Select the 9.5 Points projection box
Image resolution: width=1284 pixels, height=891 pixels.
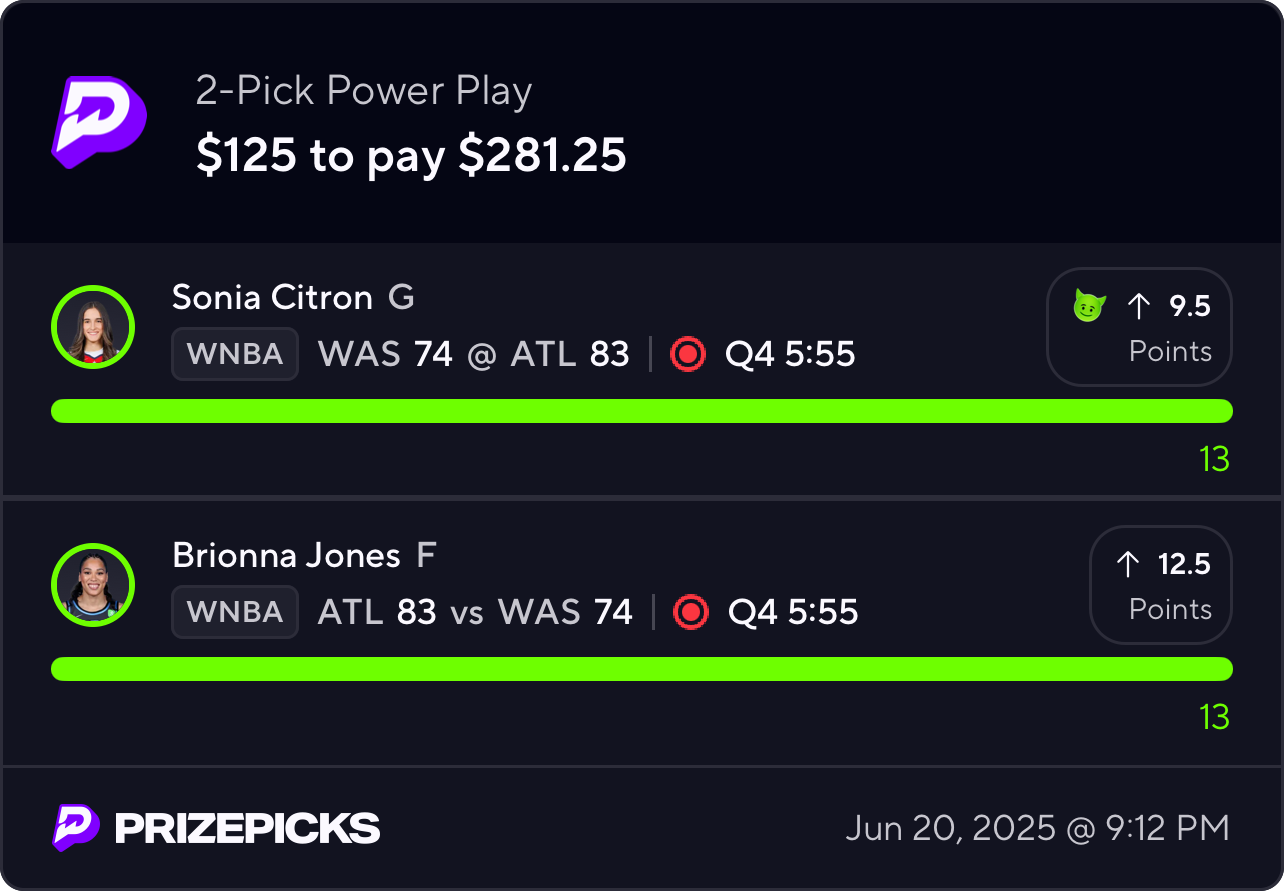[x=1139, y=327]
